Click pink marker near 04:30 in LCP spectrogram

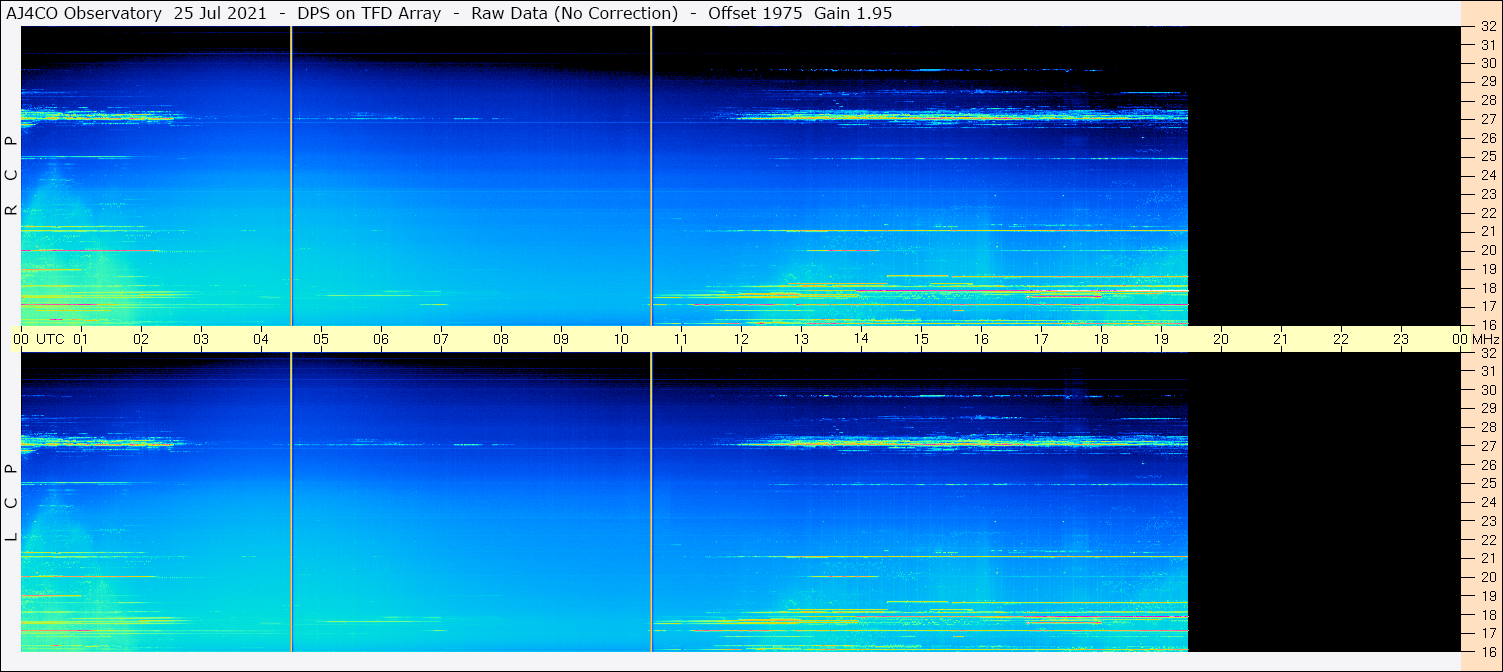pyautogui.click(x=291, y=502)
